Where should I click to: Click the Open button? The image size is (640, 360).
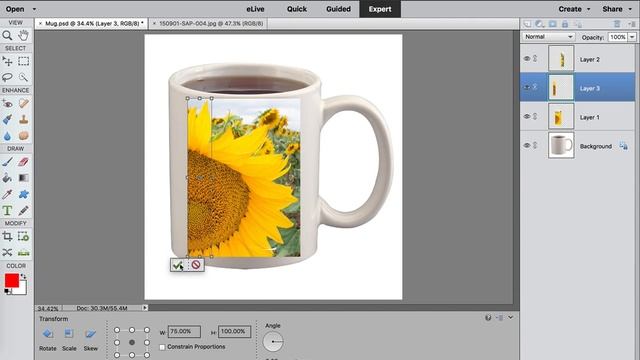click(x=15, y=9)
